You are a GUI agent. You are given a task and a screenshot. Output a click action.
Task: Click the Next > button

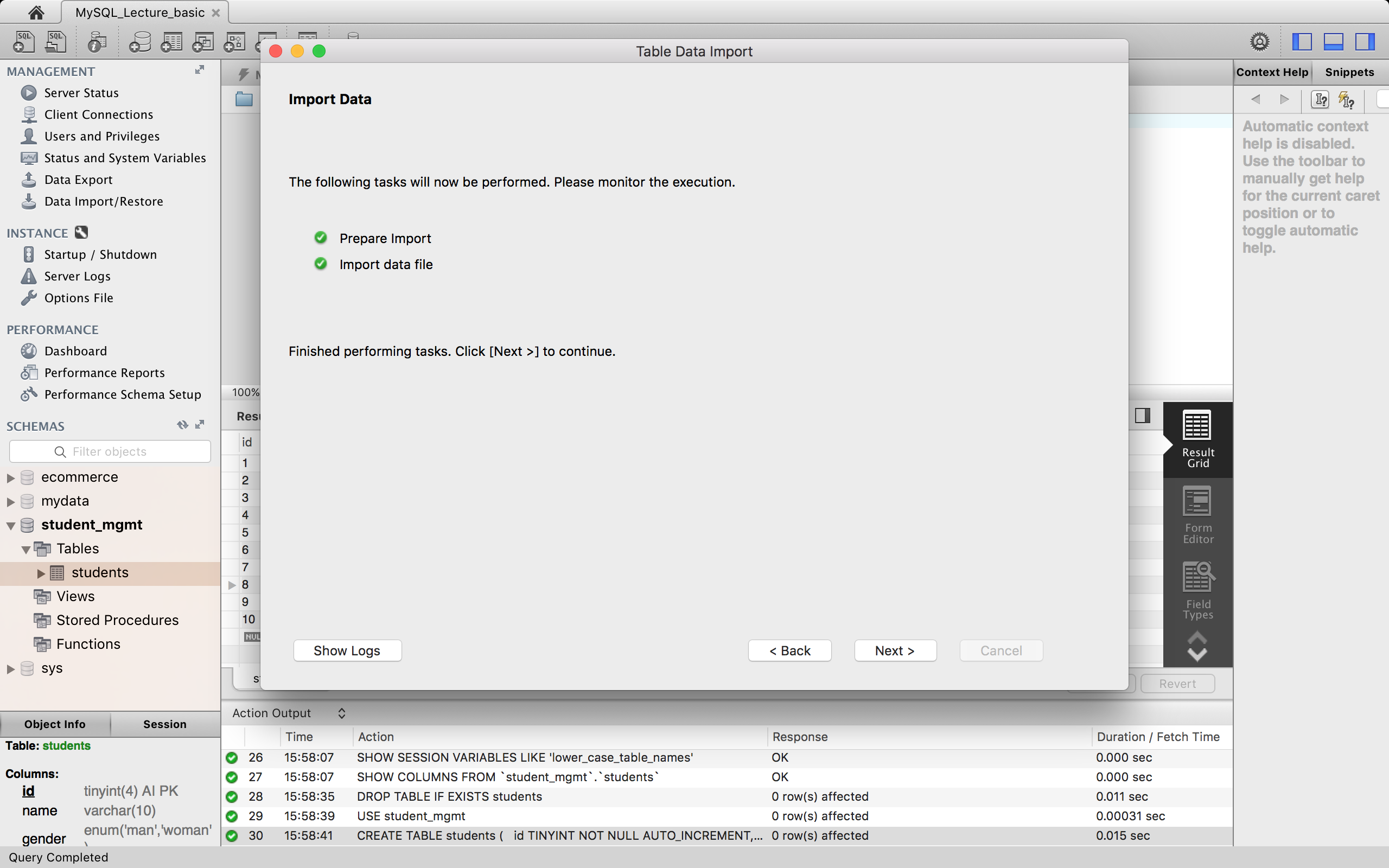click(x=895, y=650)
